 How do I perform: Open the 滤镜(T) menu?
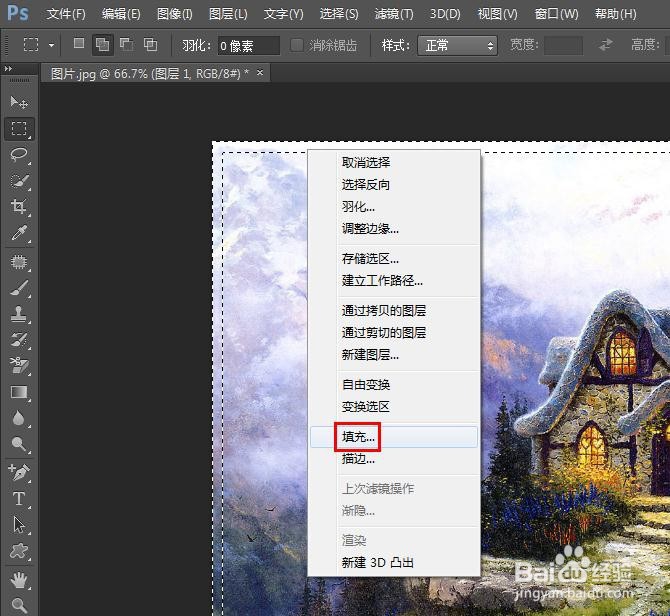[394, 14]
